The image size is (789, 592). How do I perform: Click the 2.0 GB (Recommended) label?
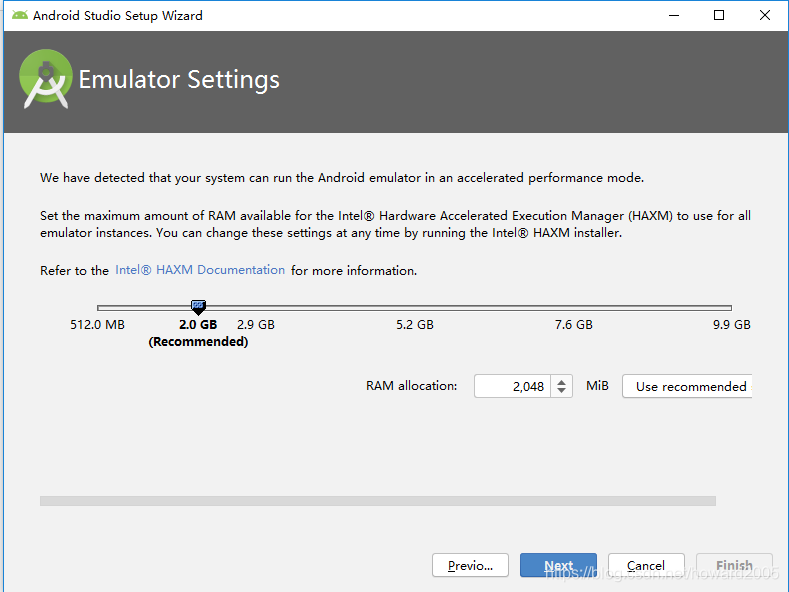point(198,333)
